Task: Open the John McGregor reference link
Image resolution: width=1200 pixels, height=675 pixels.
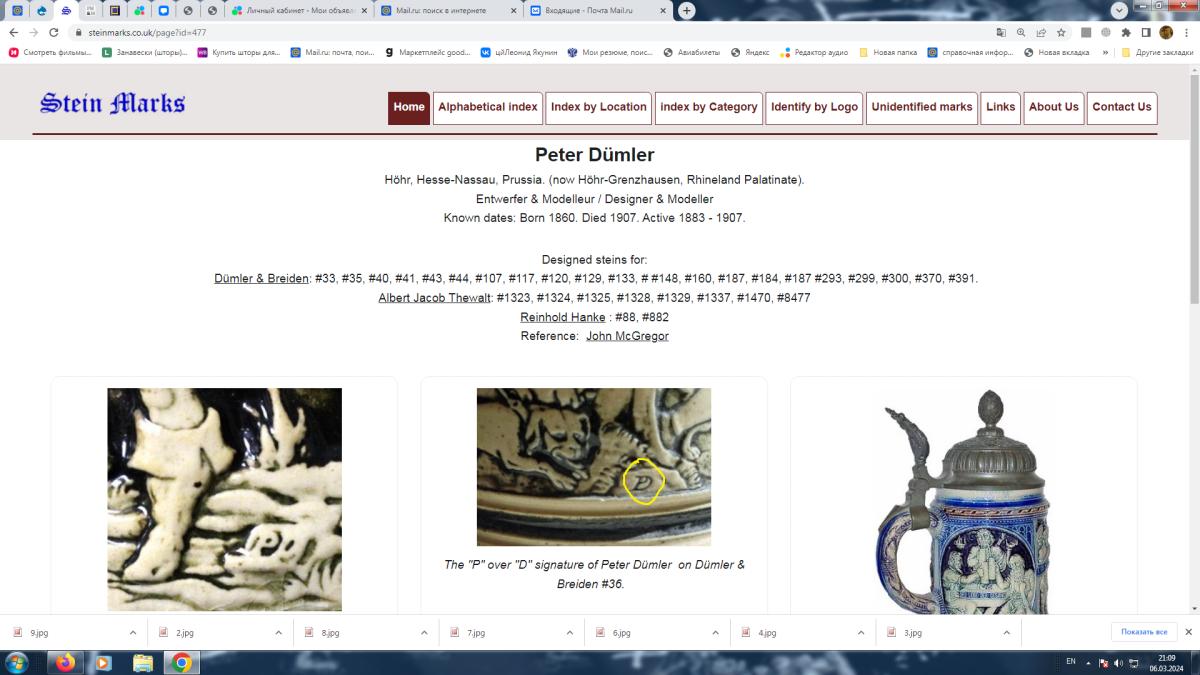Action: pos(627,336)
